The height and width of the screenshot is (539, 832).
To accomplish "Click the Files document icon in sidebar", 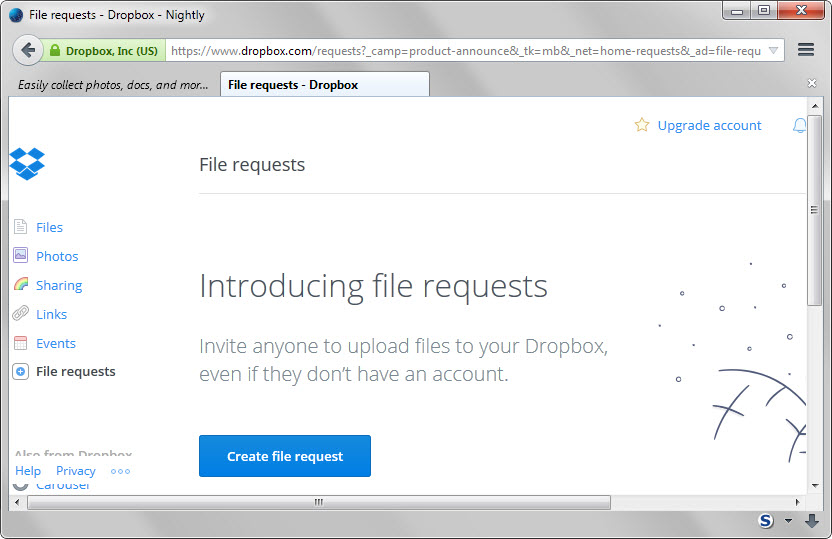I will (x=20, y=227).
